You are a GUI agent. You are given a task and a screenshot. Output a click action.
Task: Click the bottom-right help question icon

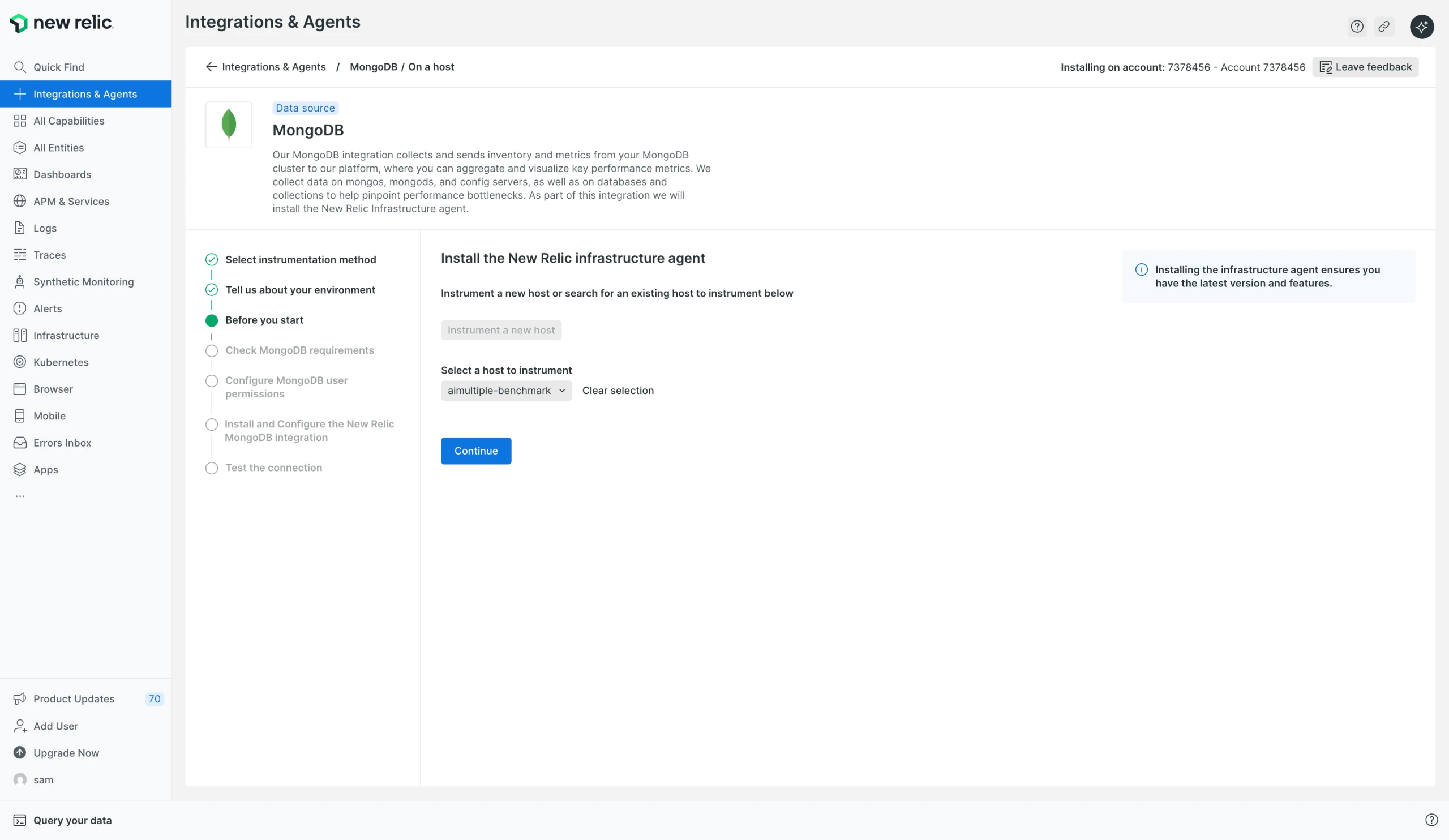(1431, 820)
